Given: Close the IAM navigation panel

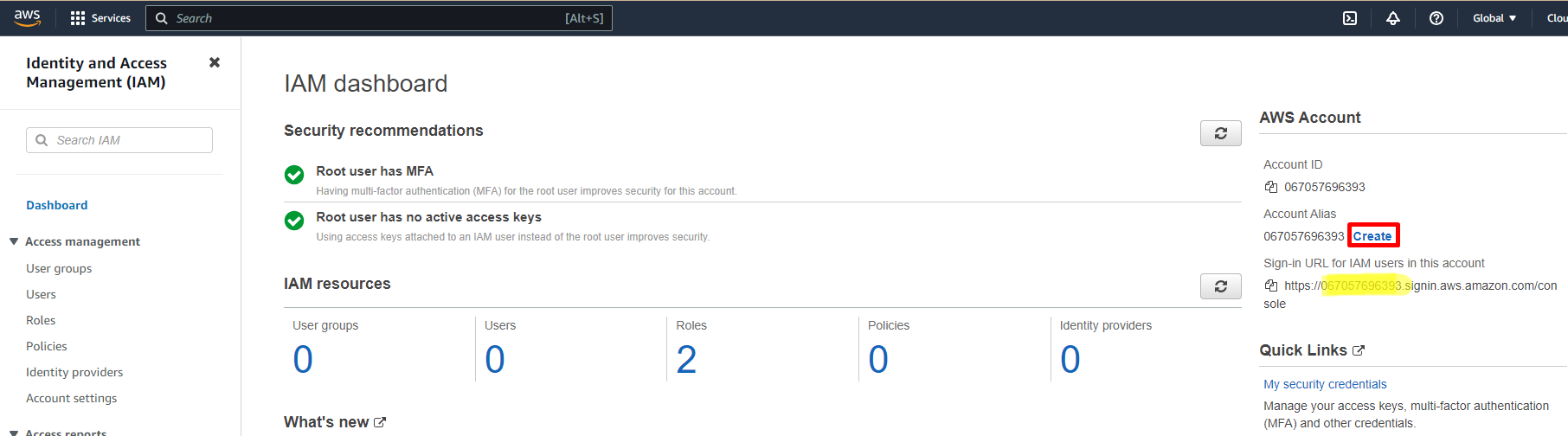Looking at the screenshot, I should tap(215, 62).
